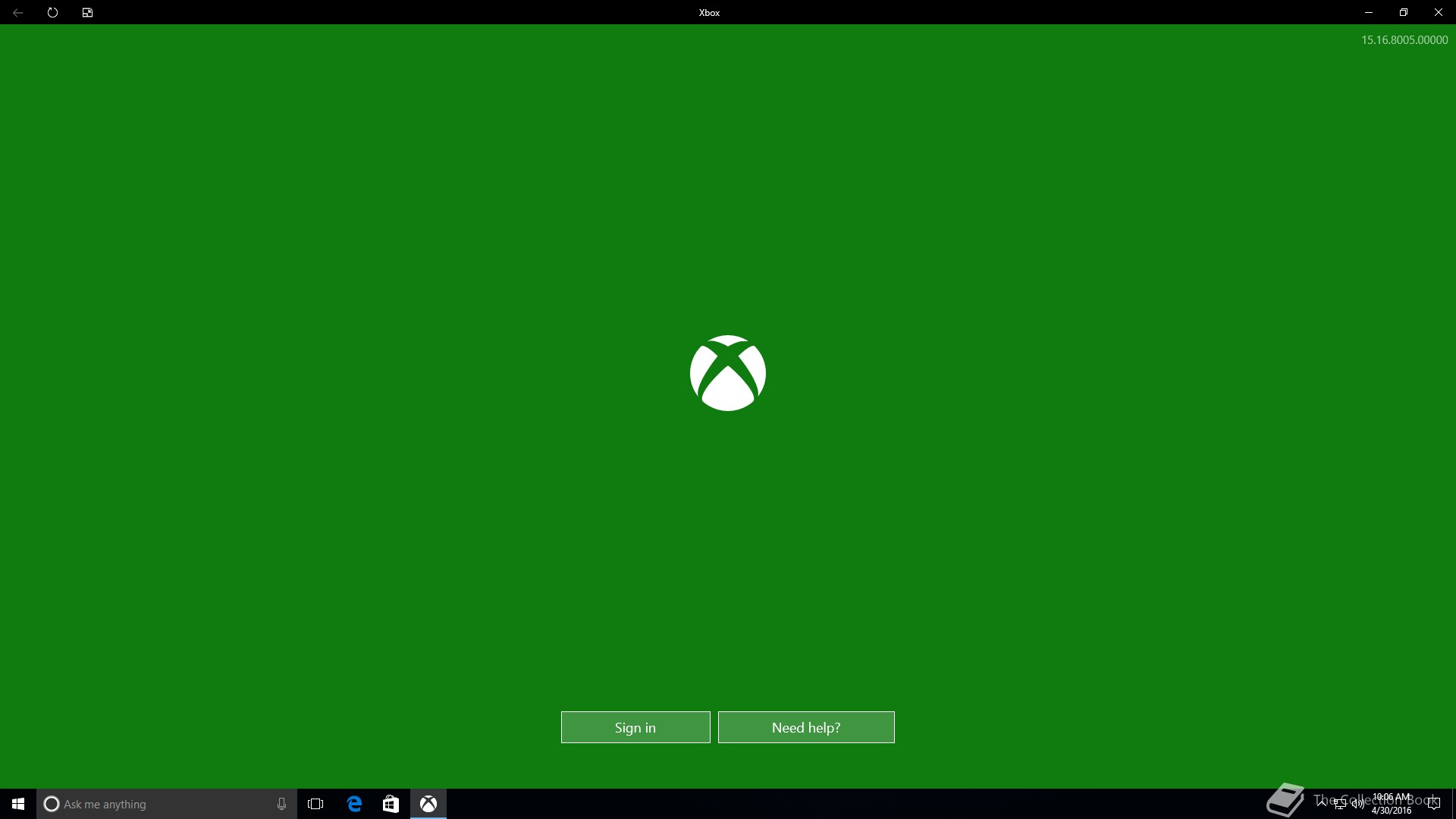1456x819 pixels.
Task: Show hidden system tray icons
Action: (x=1323, y=804)
